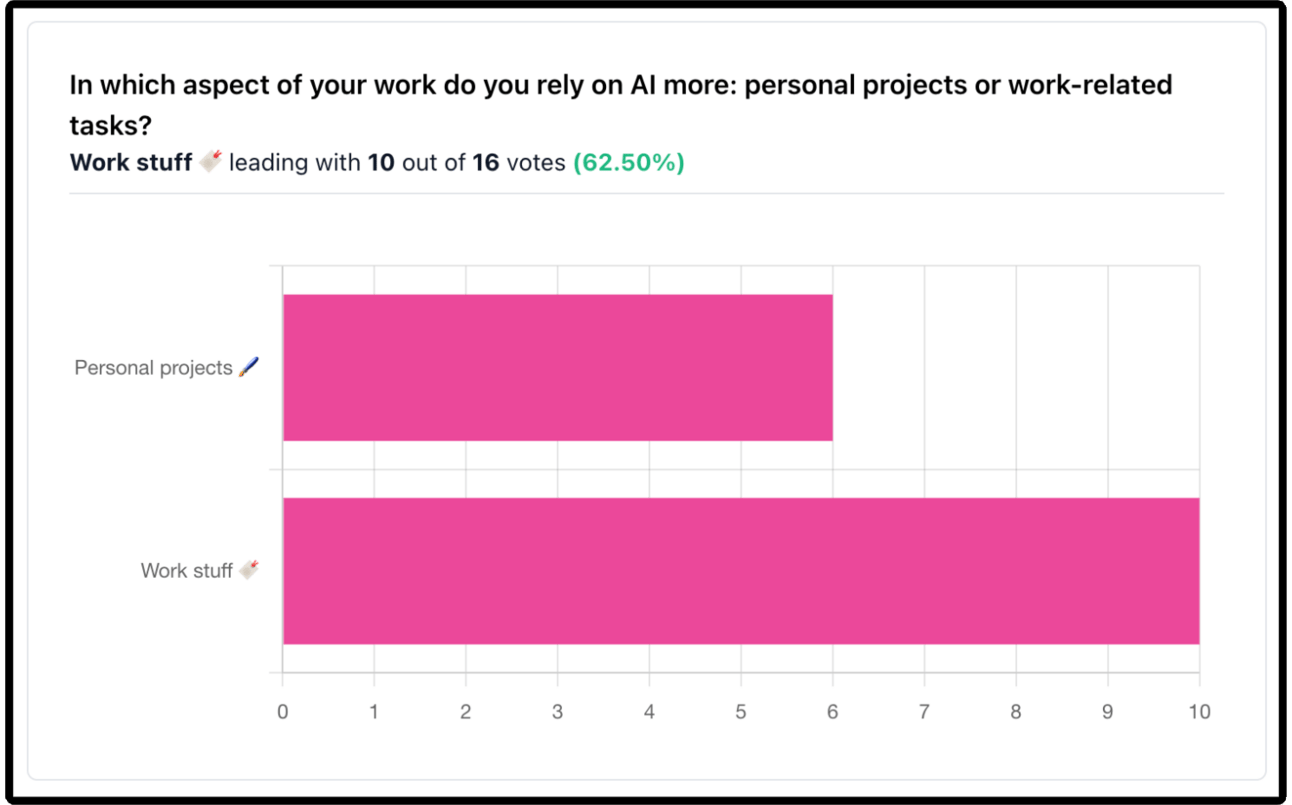The height and width of the screenshot is (805, 1292).
Task: Click the green 62.50% percentage text
Action: [x=628, y=162]
